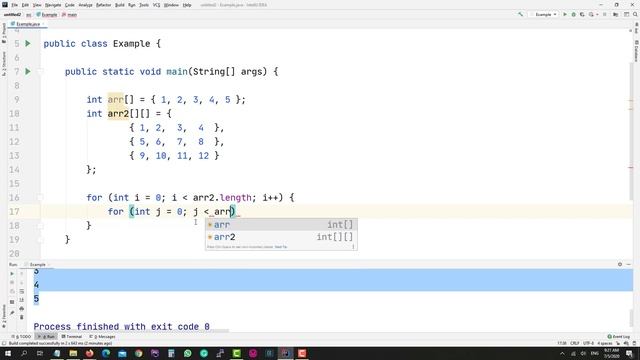Click the Stop icon in Run panel
The width and height of the screenshot is (640, 360).
pos(12,282)
